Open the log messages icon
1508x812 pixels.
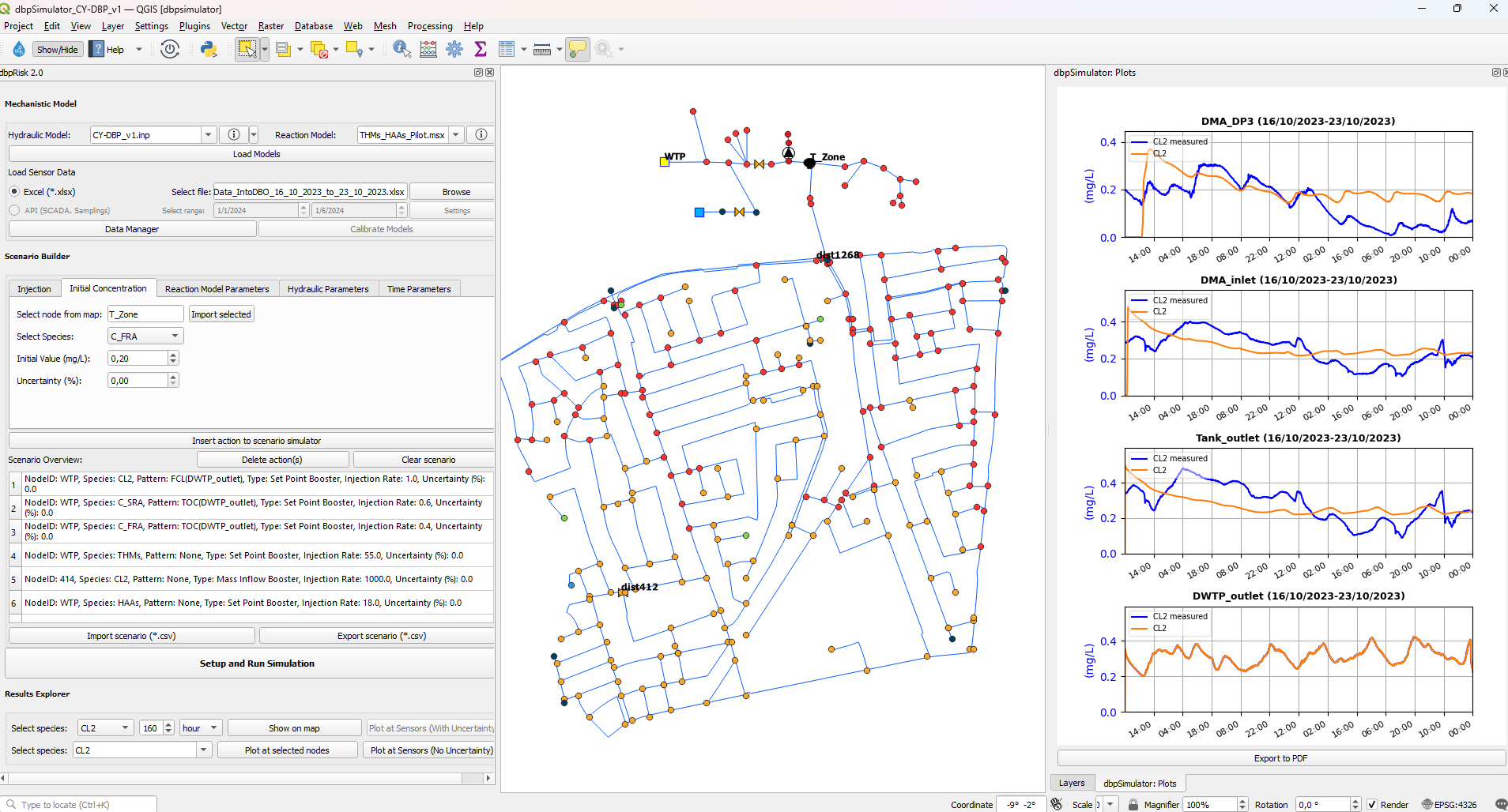[1501, 804]
